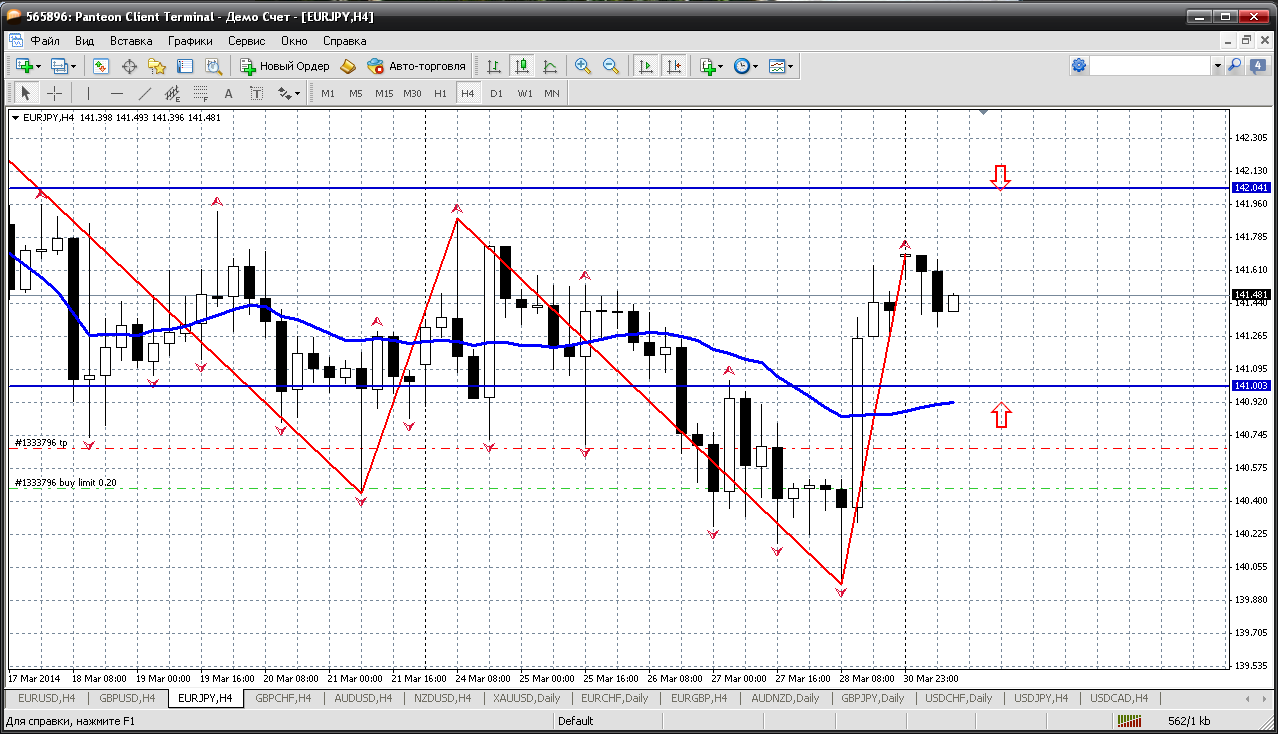Click the magnifier search button at top right
1278x734 pixels.
[x=1234, y=65]
